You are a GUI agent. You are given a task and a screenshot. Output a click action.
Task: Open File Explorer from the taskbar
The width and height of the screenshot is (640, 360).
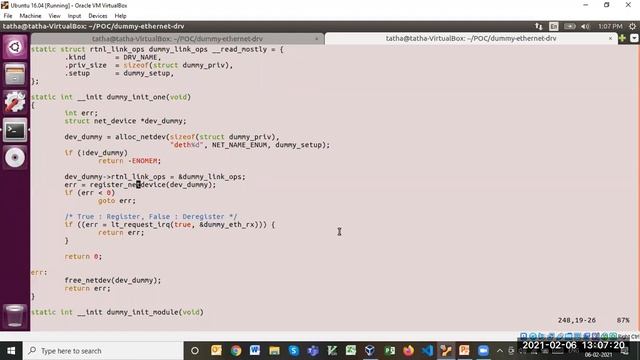click(274, 351)
